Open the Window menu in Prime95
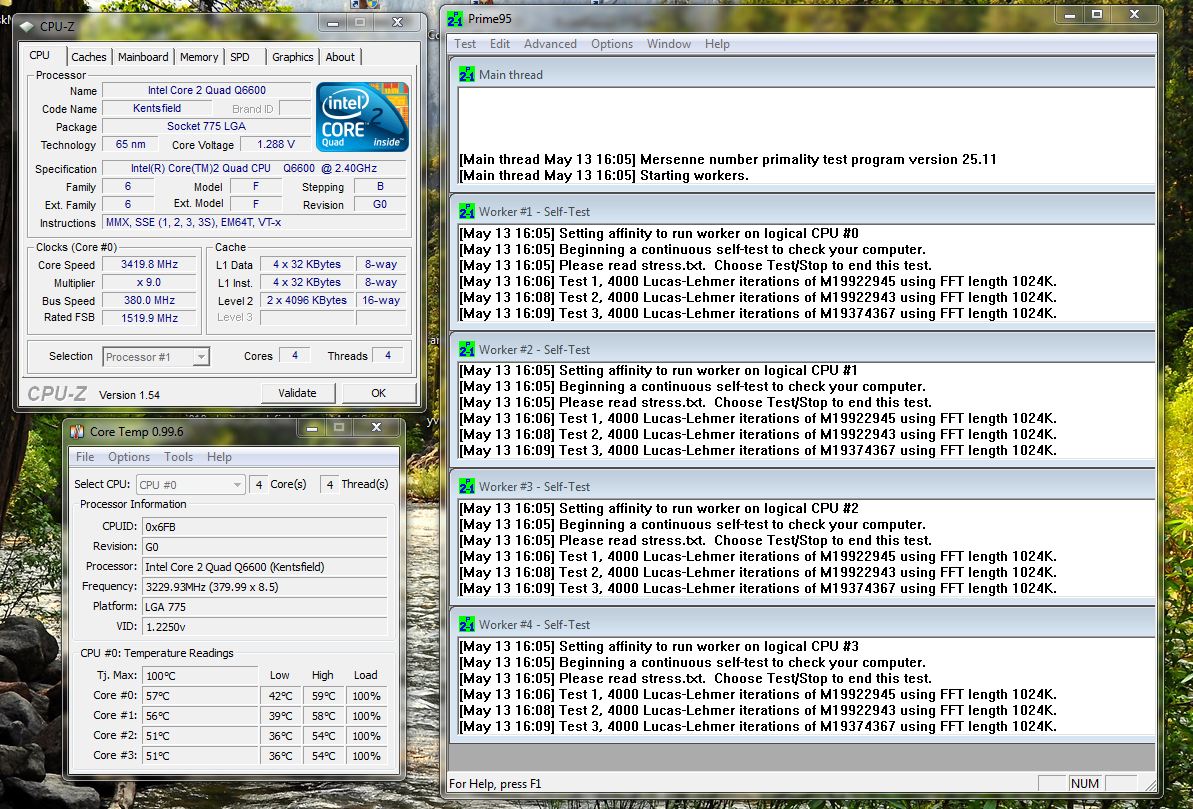 click(669, 44)
